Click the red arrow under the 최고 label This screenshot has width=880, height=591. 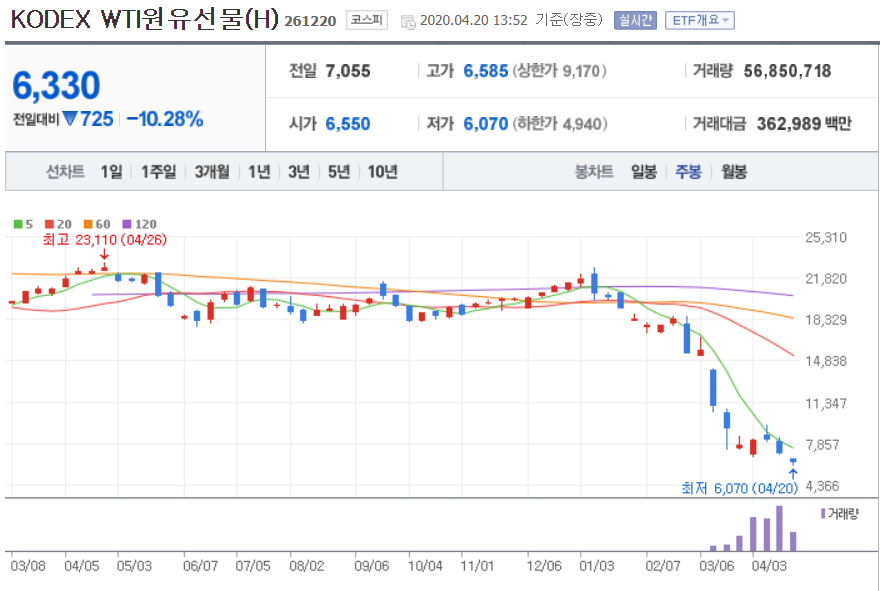tap(104, 254)
